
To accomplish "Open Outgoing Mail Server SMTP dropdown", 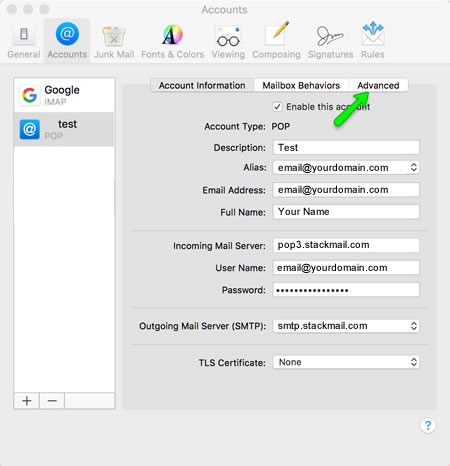I will pyautogui.click(x=346, y=326).
